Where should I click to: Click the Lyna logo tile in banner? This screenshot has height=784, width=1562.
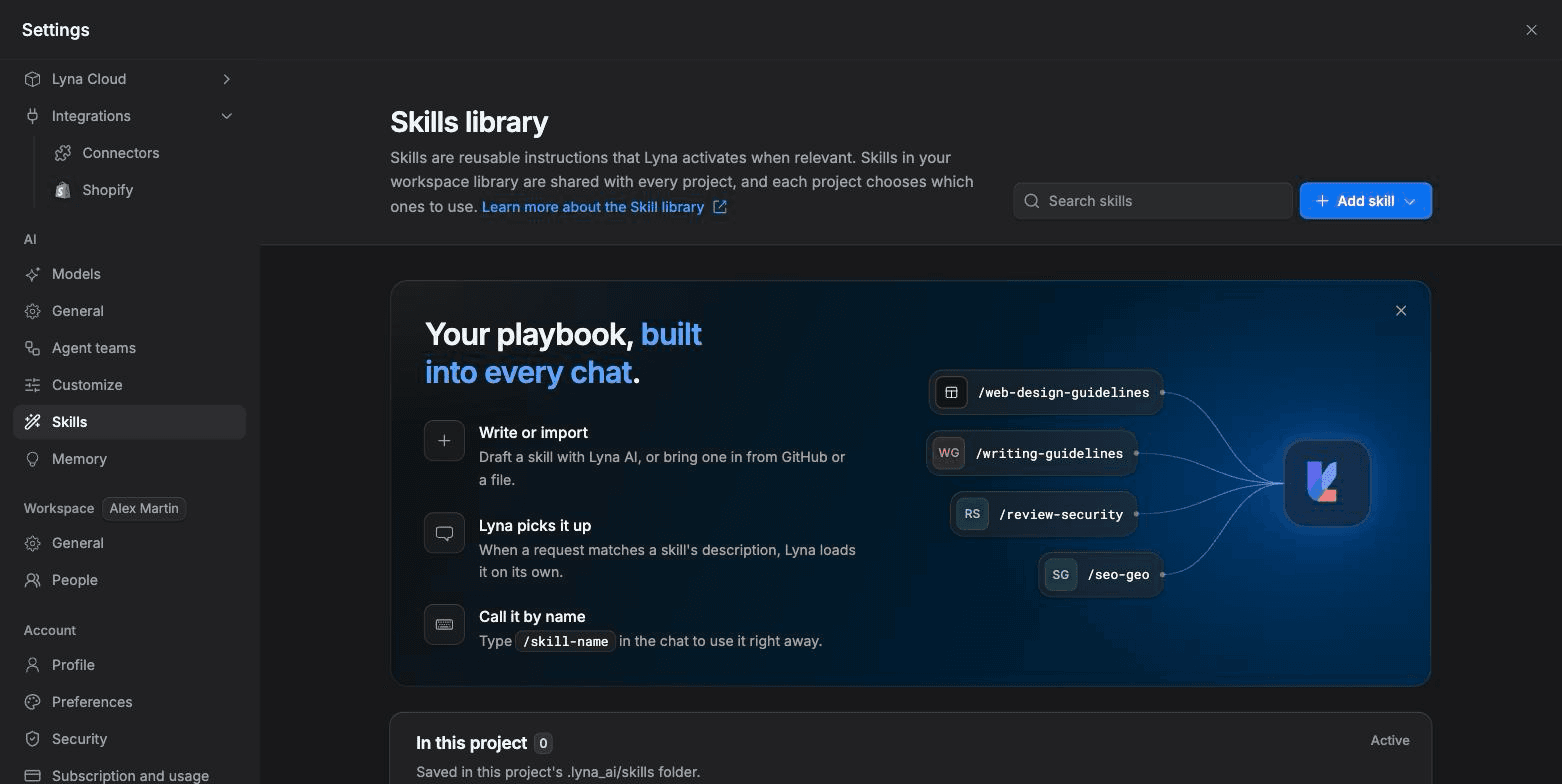(x=1327, y=483)
